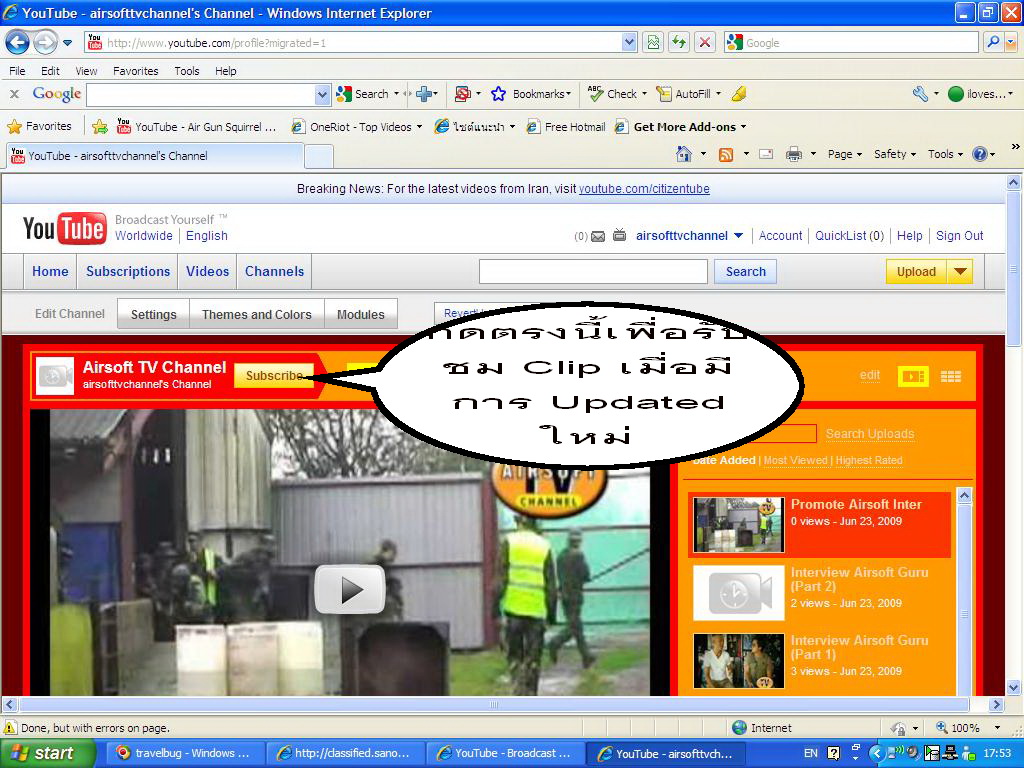Switch to grid view icon
Screen dimensions: 1024x768
(x=950, y=376)
